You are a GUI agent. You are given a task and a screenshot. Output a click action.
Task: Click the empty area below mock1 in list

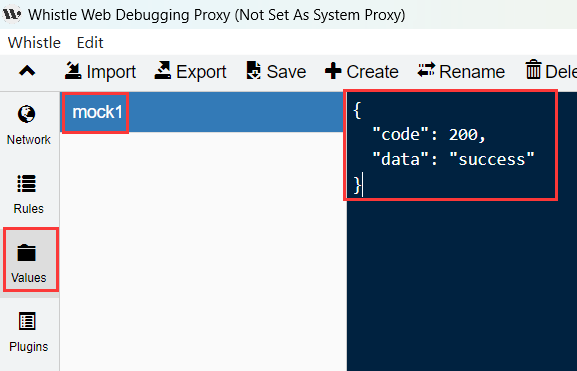[203, 250]
